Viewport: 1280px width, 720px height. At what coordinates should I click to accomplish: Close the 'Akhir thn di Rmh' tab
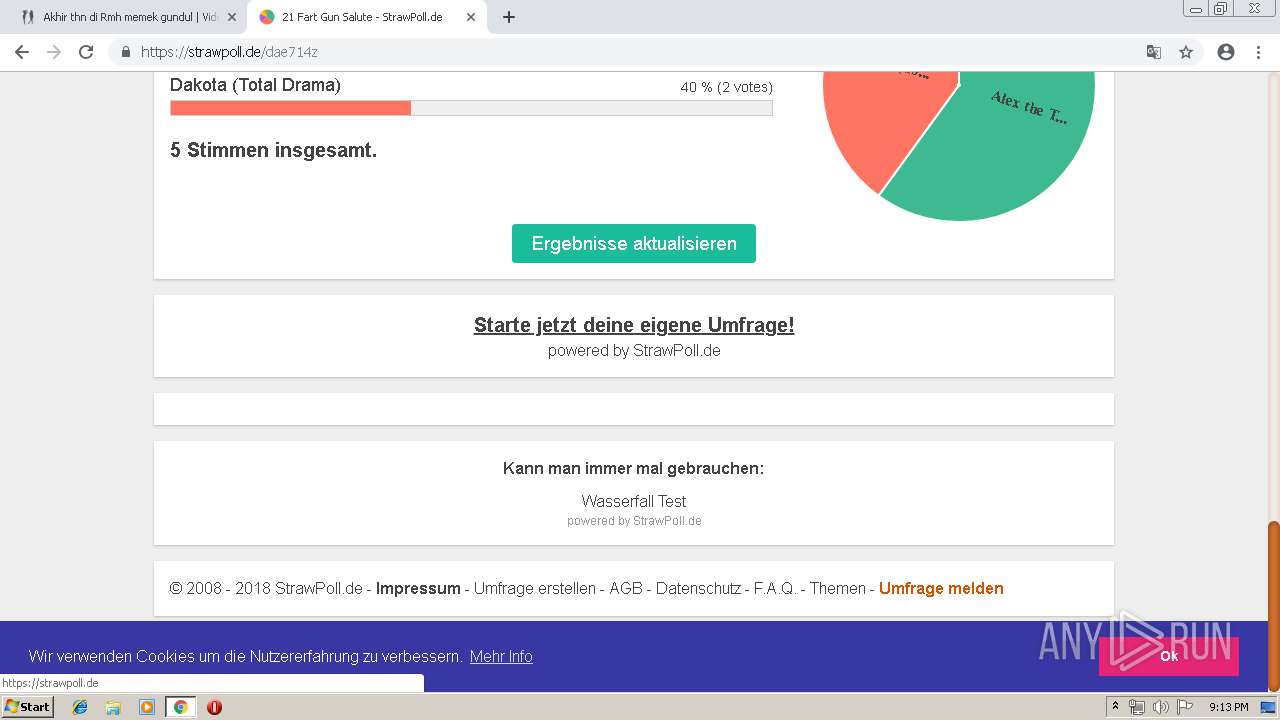coord(232,17)
